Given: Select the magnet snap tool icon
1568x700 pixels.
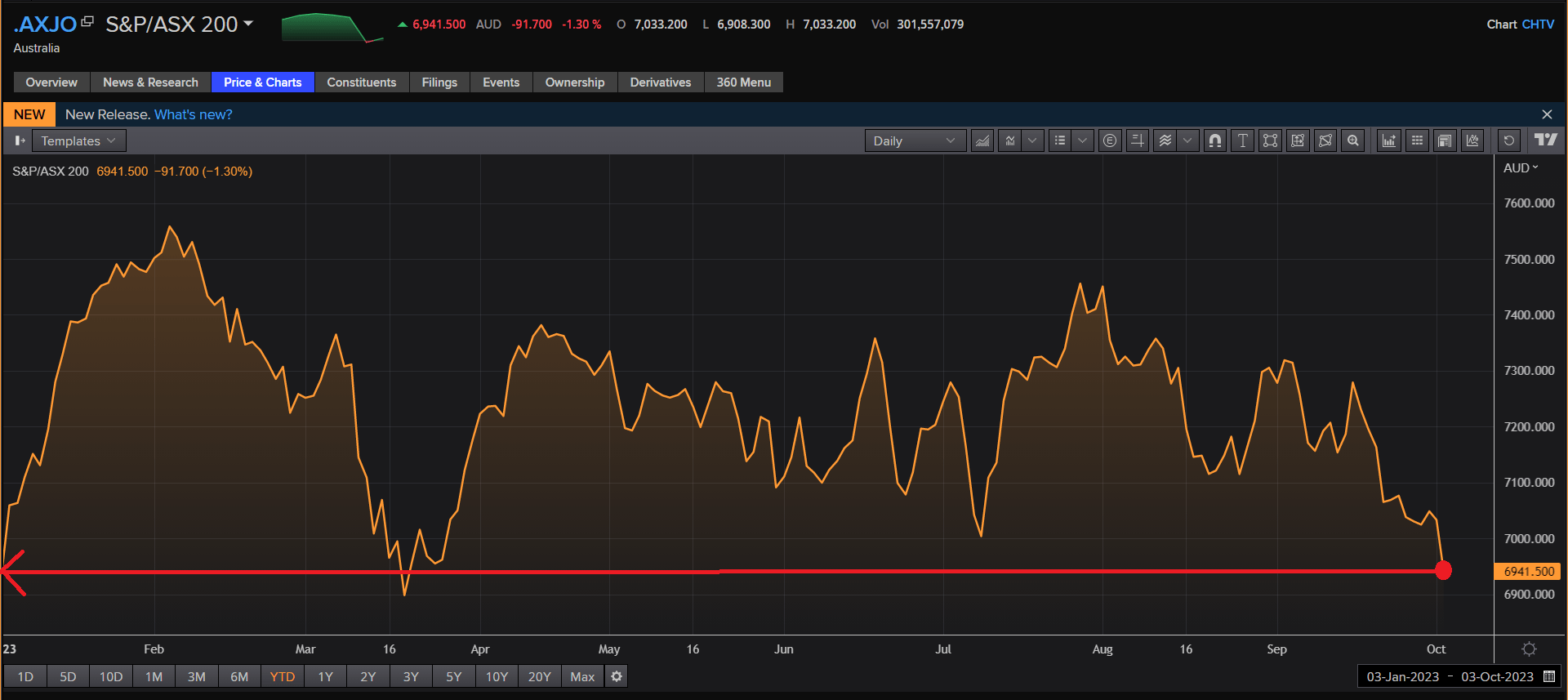Looking at the screenshot, I should (x=1214, y=140).
